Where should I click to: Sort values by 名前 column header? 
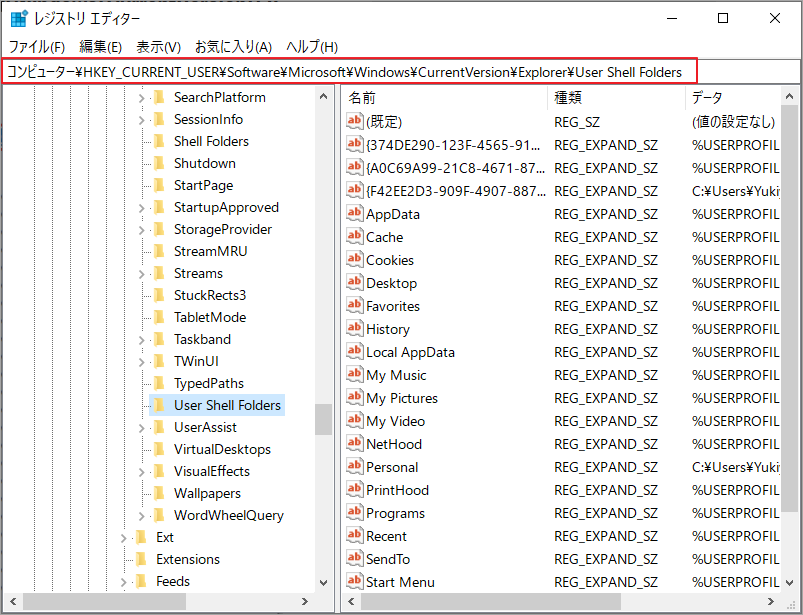click(445, 97)
